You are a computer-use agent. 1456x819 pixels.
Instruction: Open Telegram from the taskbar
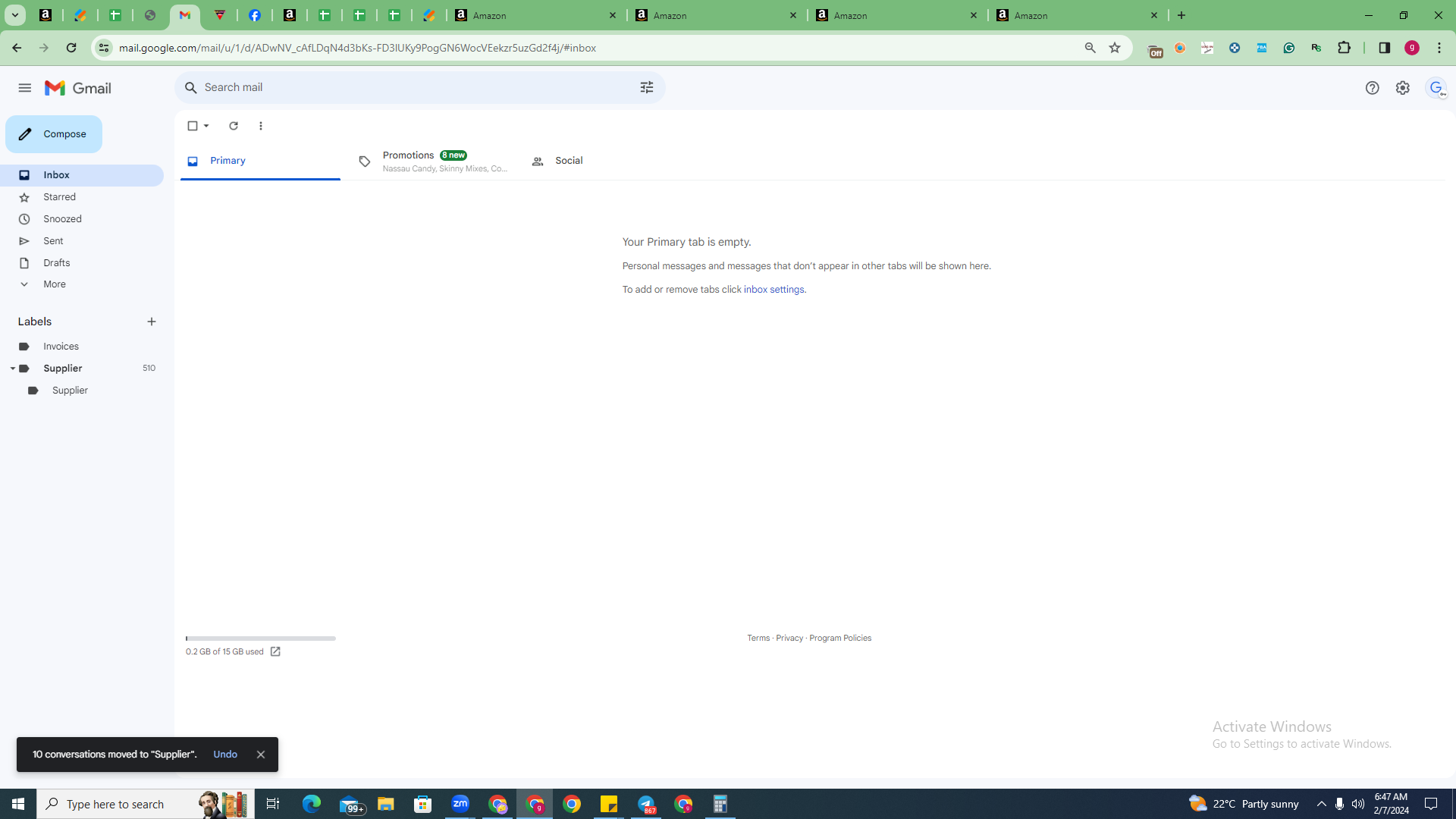point(646,804)
